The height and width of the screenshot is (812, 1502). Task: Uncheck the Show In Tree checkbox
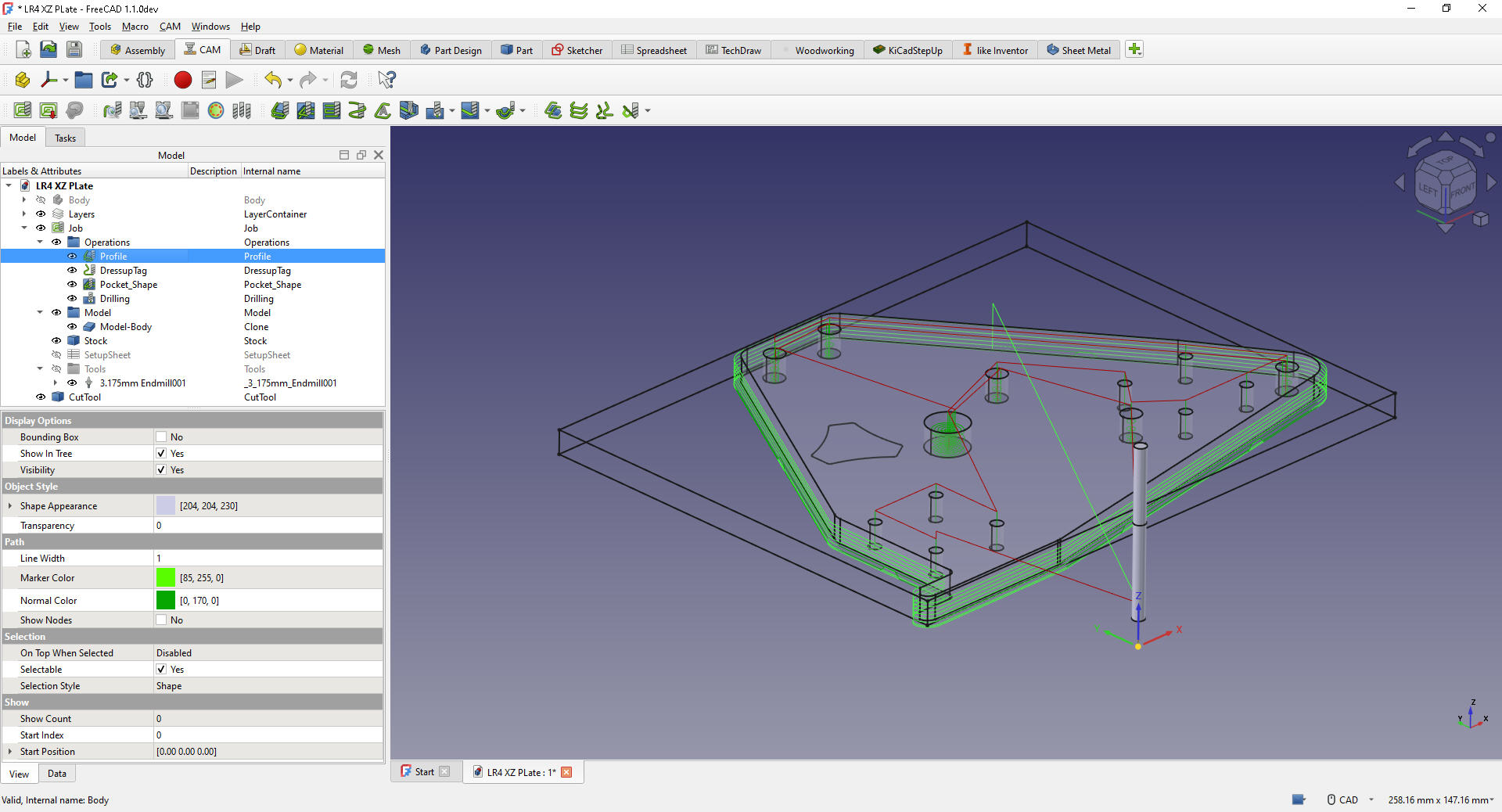[x=161, y=454]
